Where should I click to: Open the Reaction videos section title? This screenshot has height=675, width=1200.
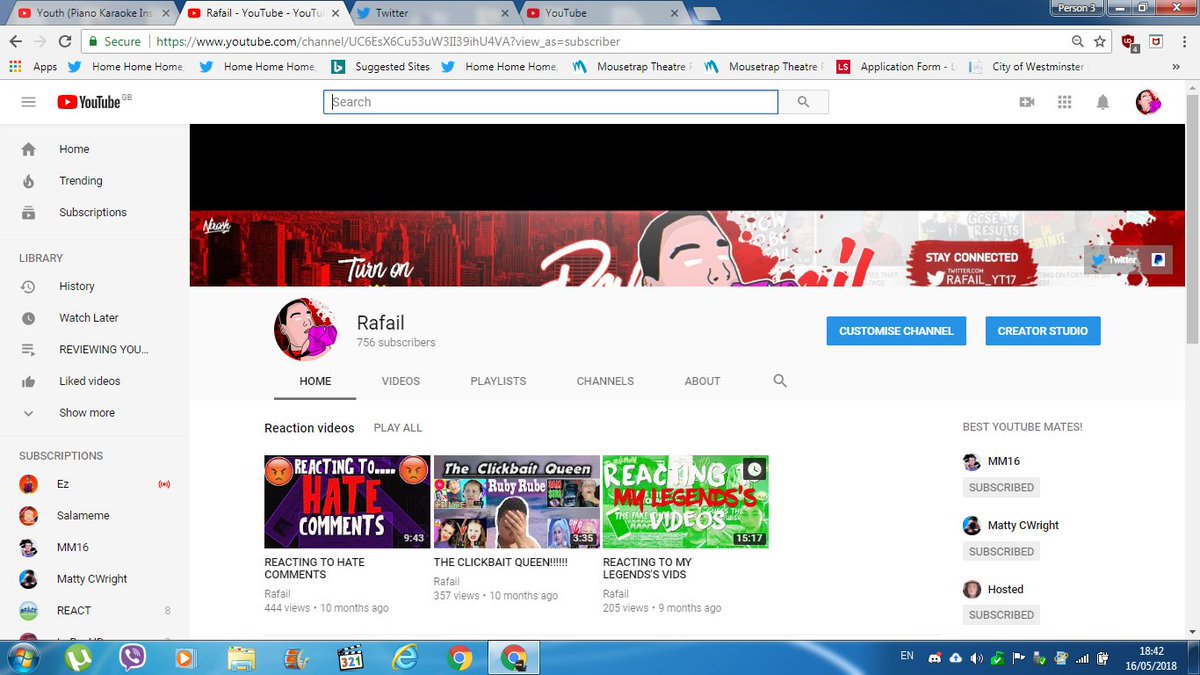(309, 428)
